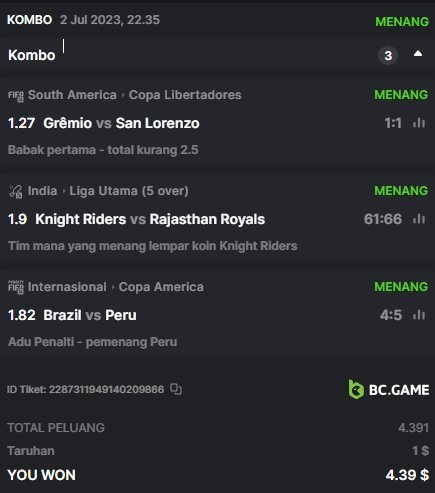This screenshot has height=493, width=435.
Task: Select the Brazil vs Peru match
Action: [x=90, y=315]
